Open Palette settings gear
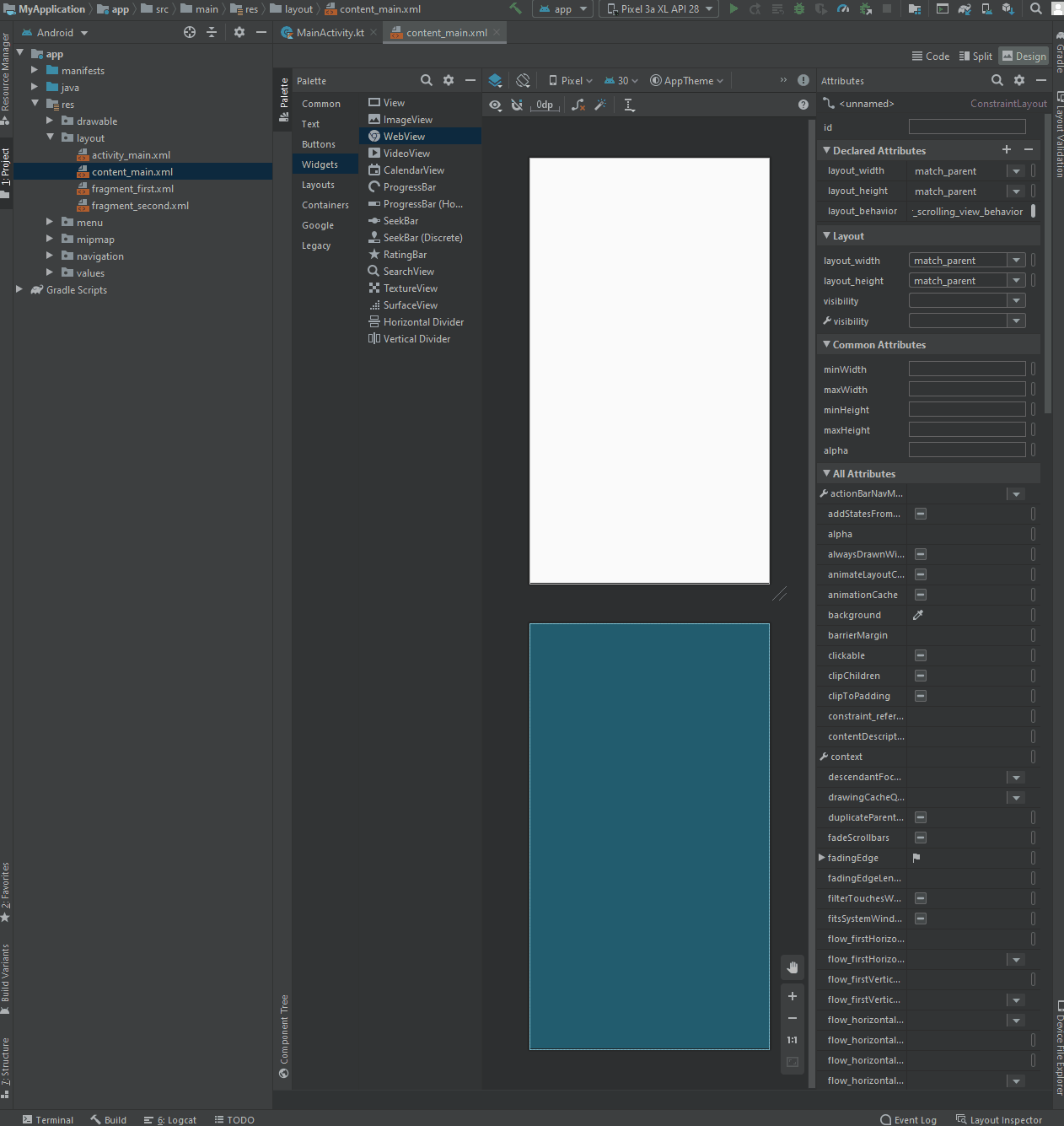Image resolution: width=1064 pixels, height=1126 pixels. [x=449, y=80]
